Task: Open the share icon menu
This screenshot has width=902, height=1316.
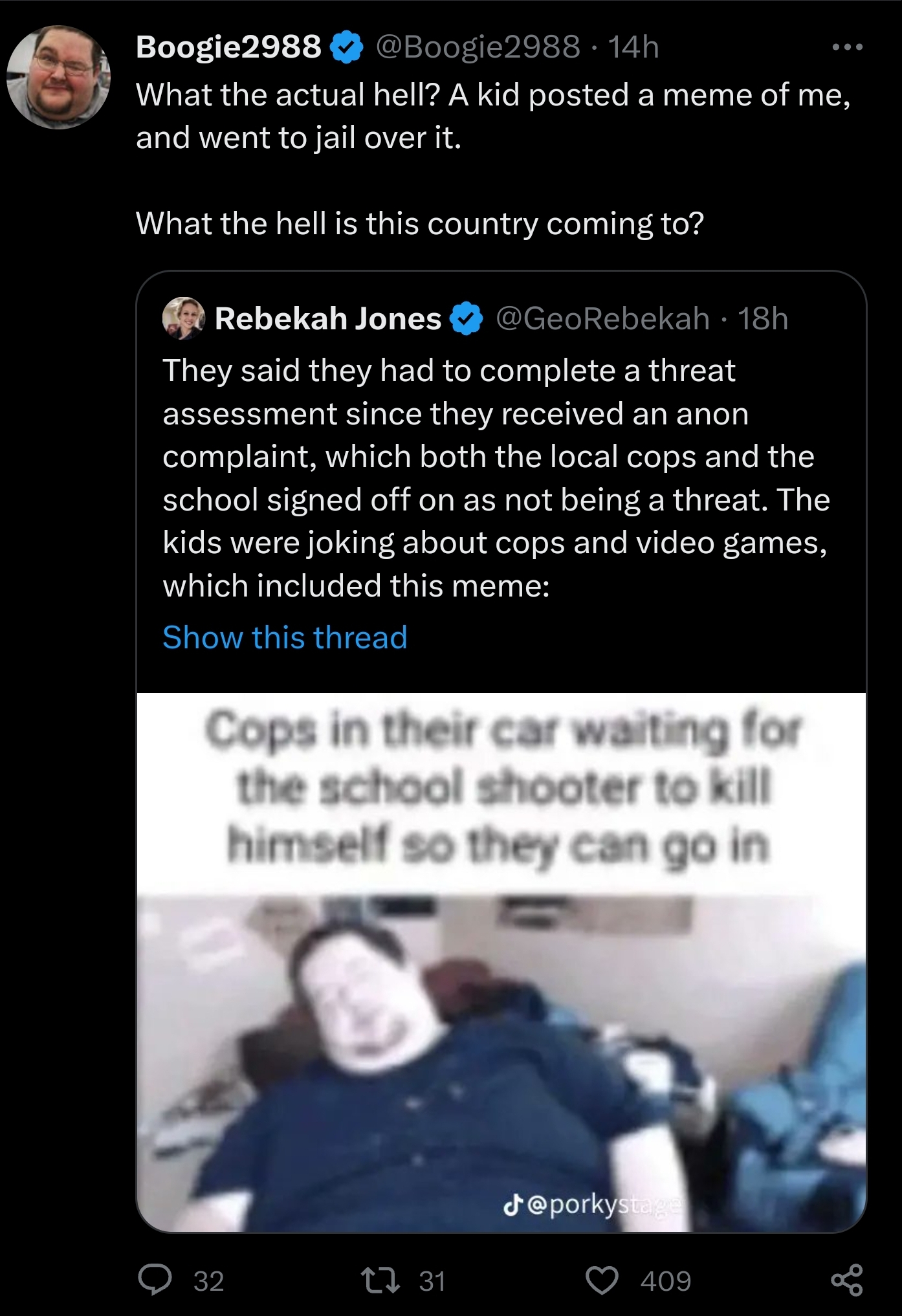Action: pos(847,1280)
